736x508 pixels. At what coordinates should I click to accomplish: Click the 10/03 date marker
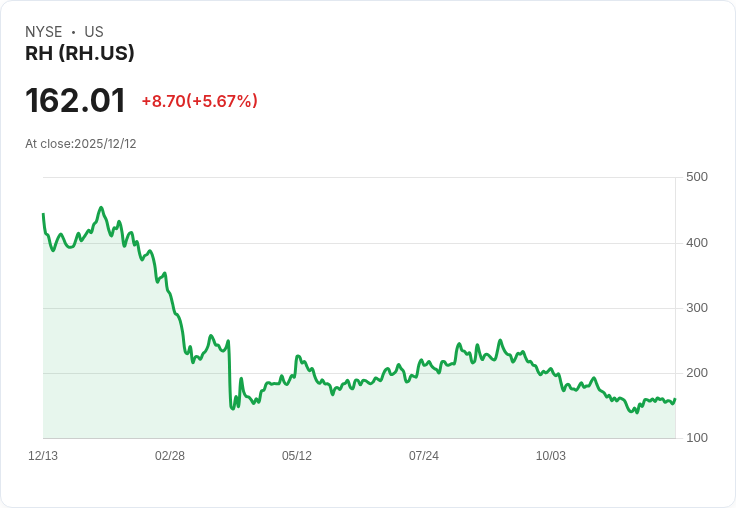[x=551, y=456]
